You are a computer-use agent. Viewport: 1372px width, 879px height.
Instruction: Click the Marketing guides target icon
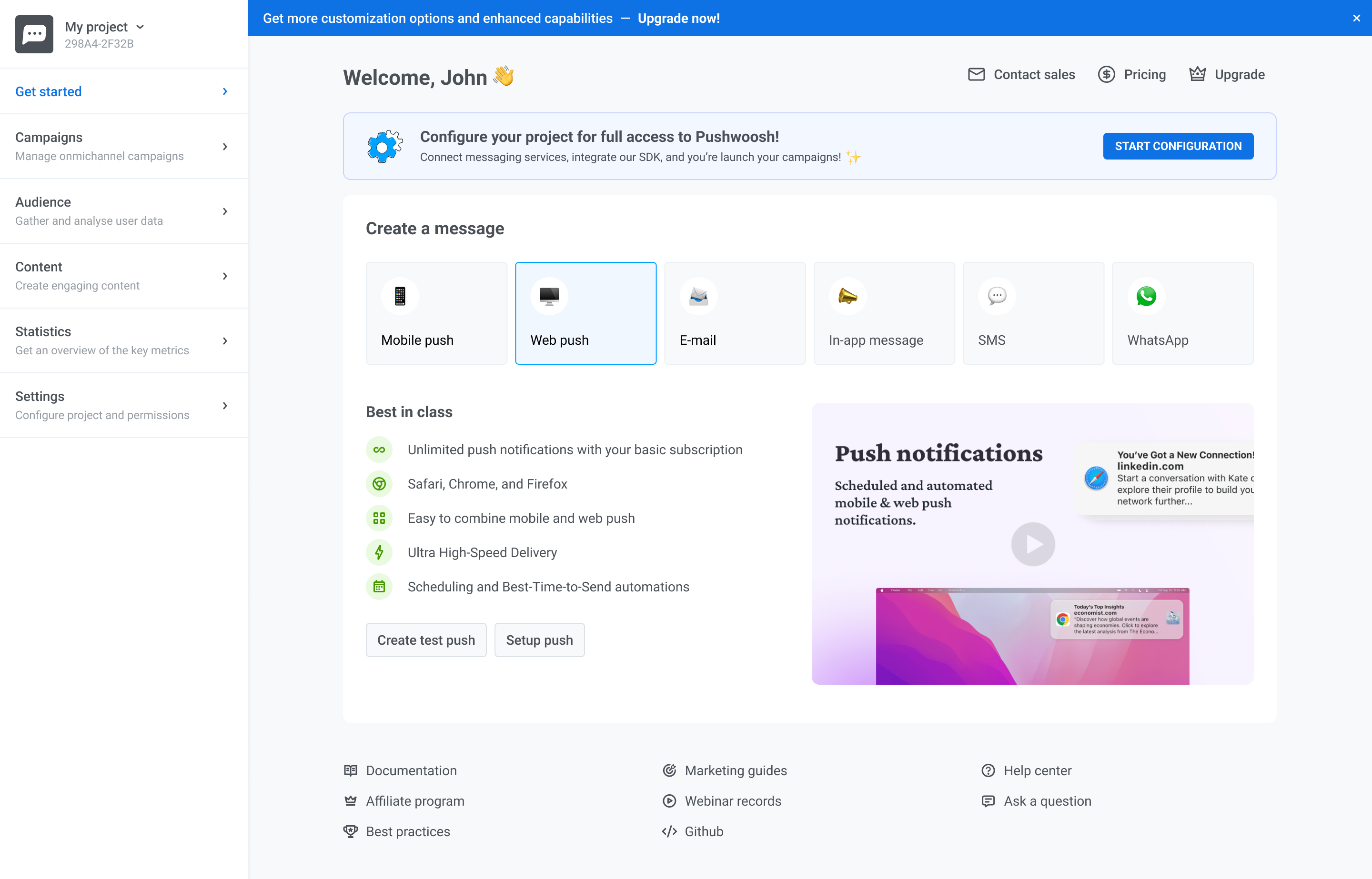(x=669, y=770)
